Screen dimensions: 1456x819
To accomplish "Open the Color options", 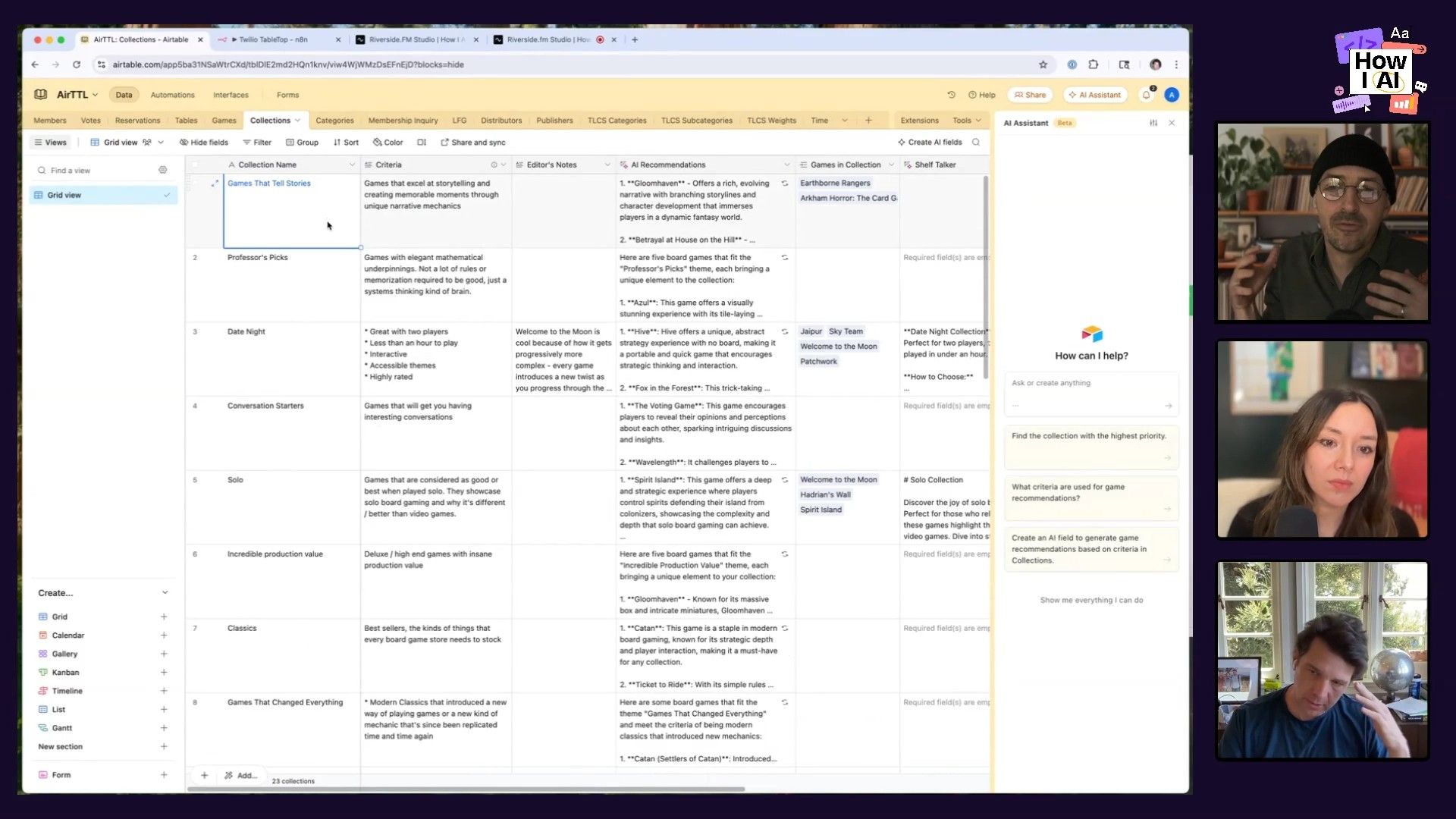I will 388,143.
